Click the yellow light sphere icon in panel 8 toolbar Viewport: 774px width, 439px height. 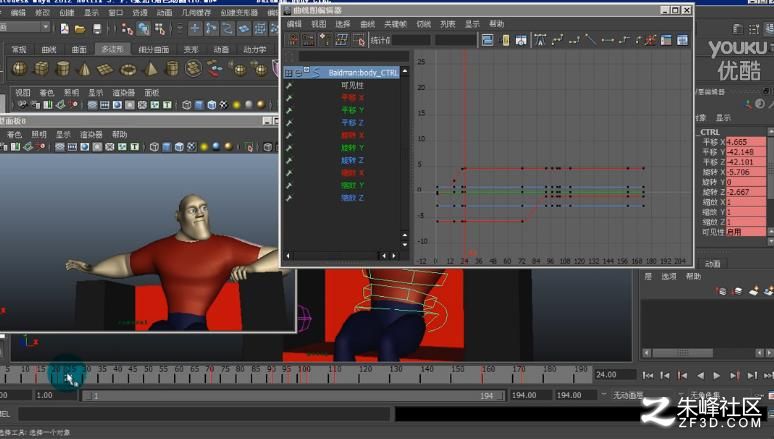pyautogui.click(x=204, y=147)
